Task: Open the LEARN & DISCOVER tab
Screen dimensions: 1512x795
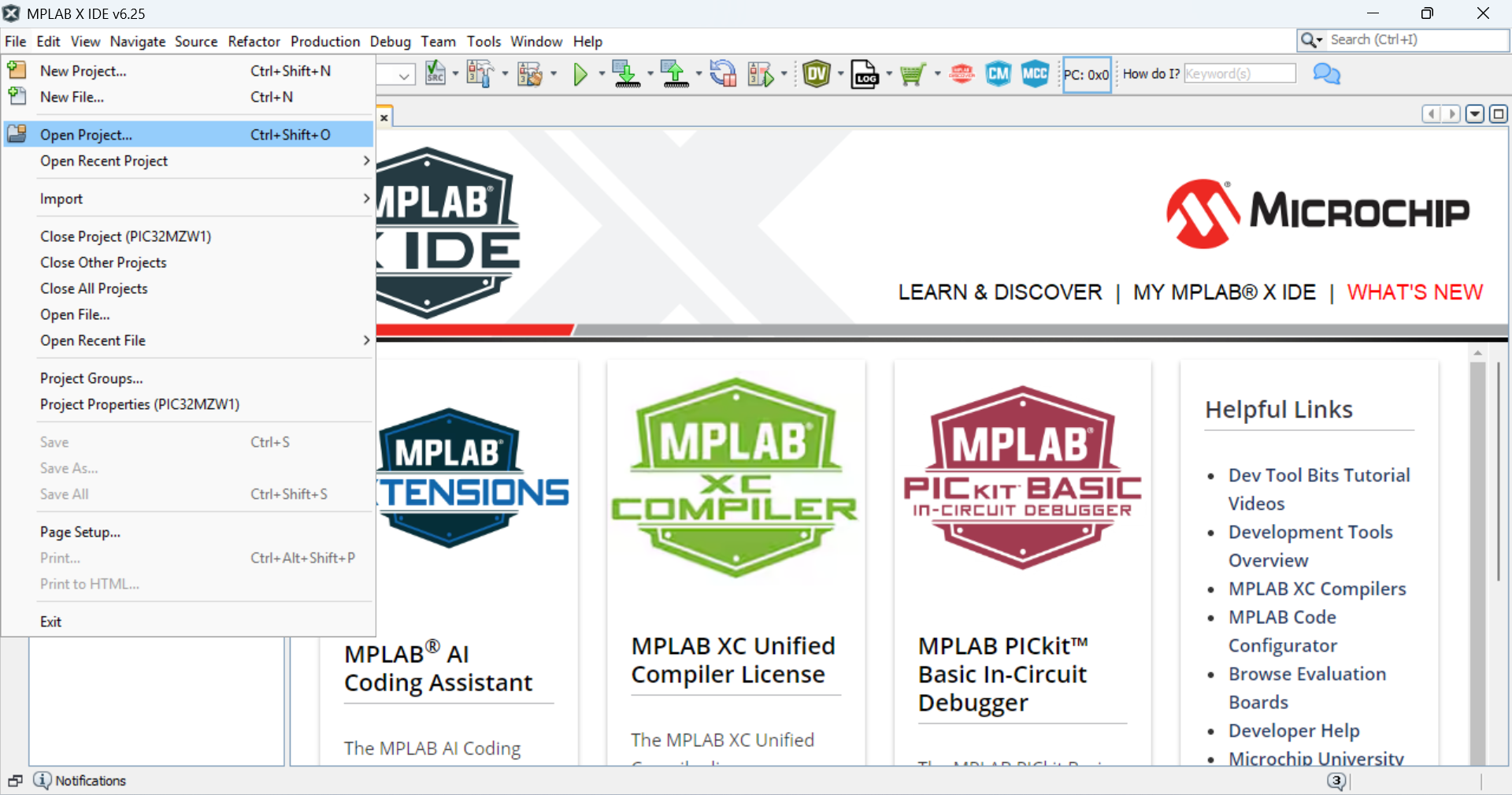Action: click(x=1000, y=292)
